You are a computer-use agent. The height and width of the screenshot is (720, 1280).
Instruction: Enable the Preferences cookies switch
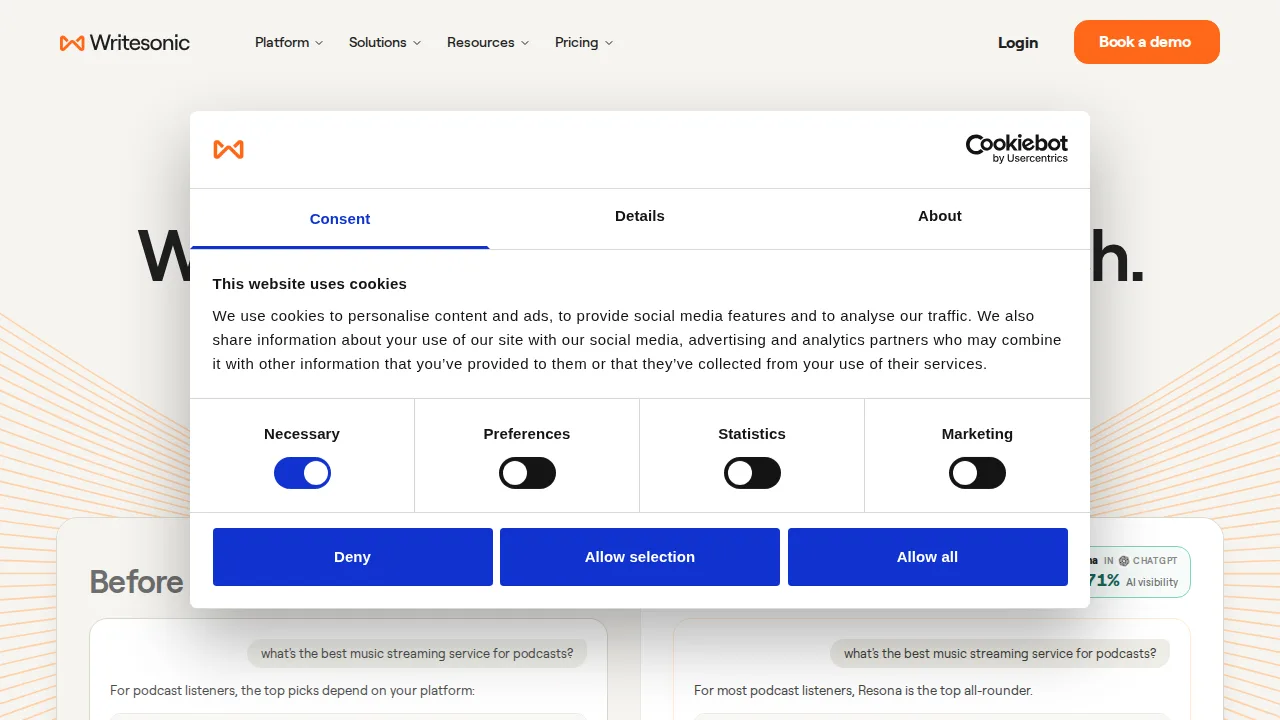tap(527, 473)
